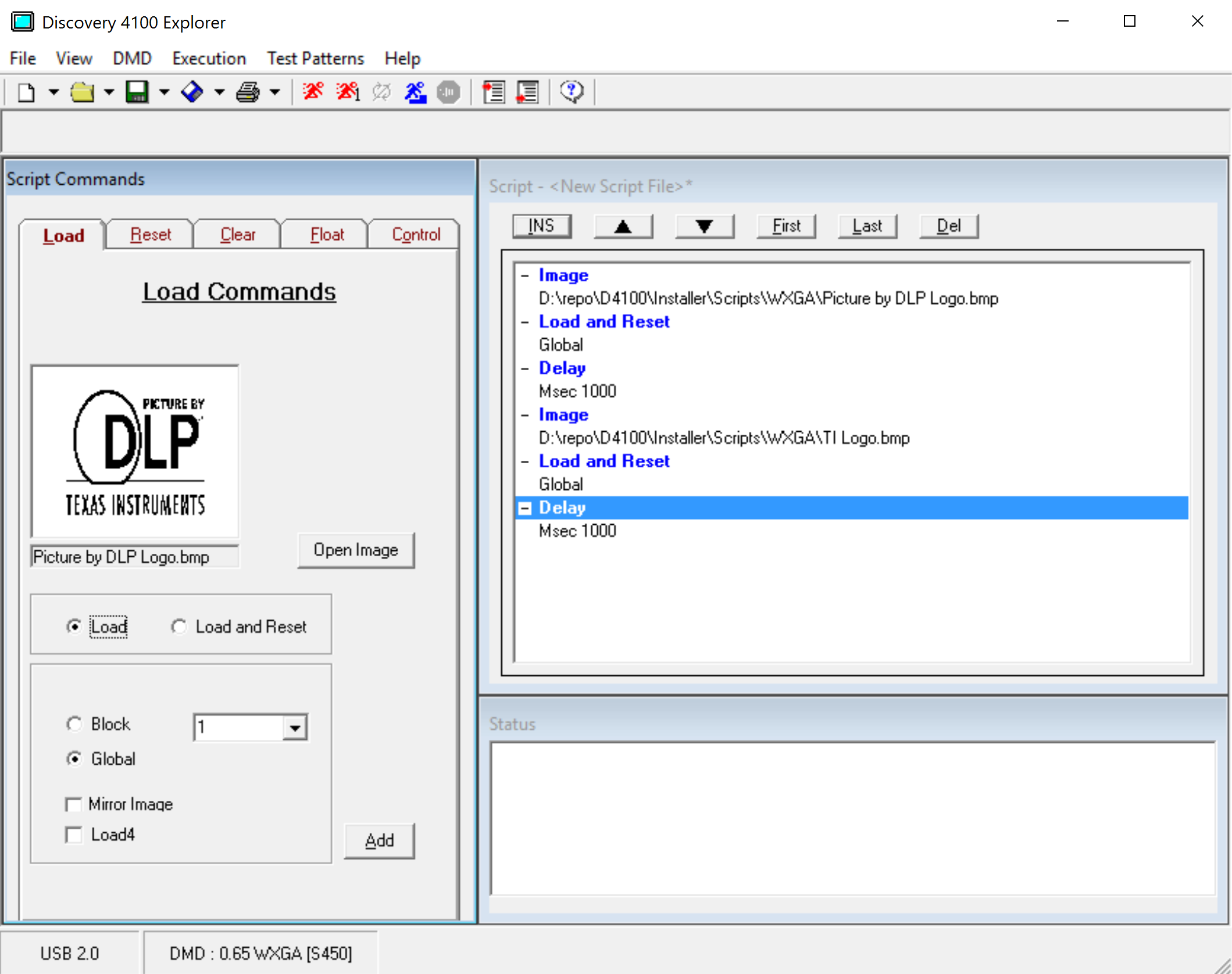The image size is (1232, 974).
Task: Open the Print dropdown arrow
Action: [x=275, y=92]
